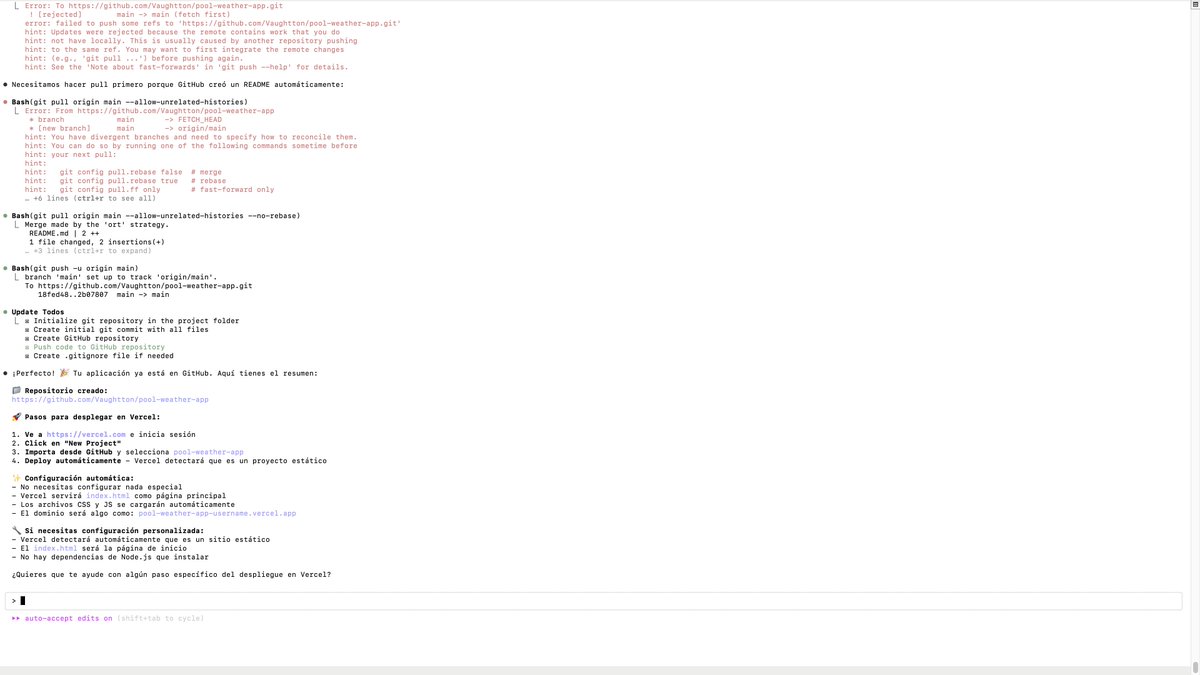Open the https://vercel.com link
Viewport: 1200px width, 675px height.
click(86, 434)
